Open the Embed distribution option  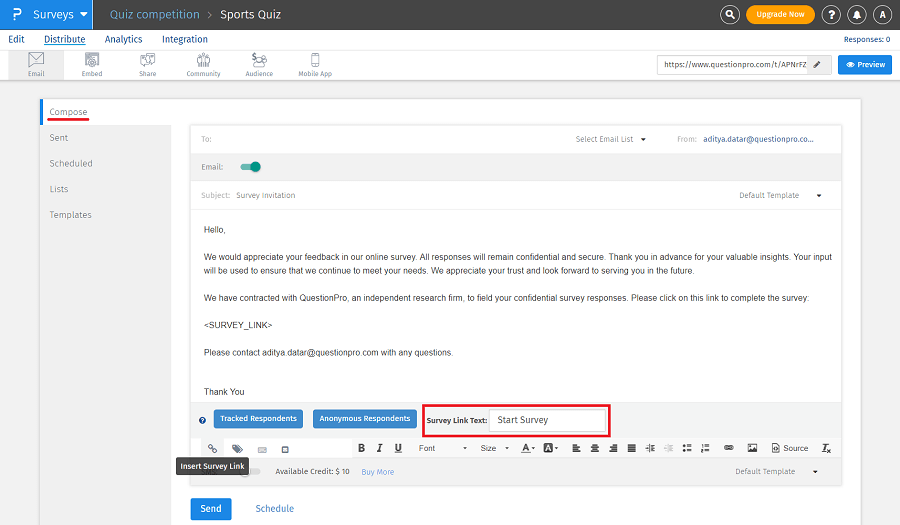coord(92,64)
